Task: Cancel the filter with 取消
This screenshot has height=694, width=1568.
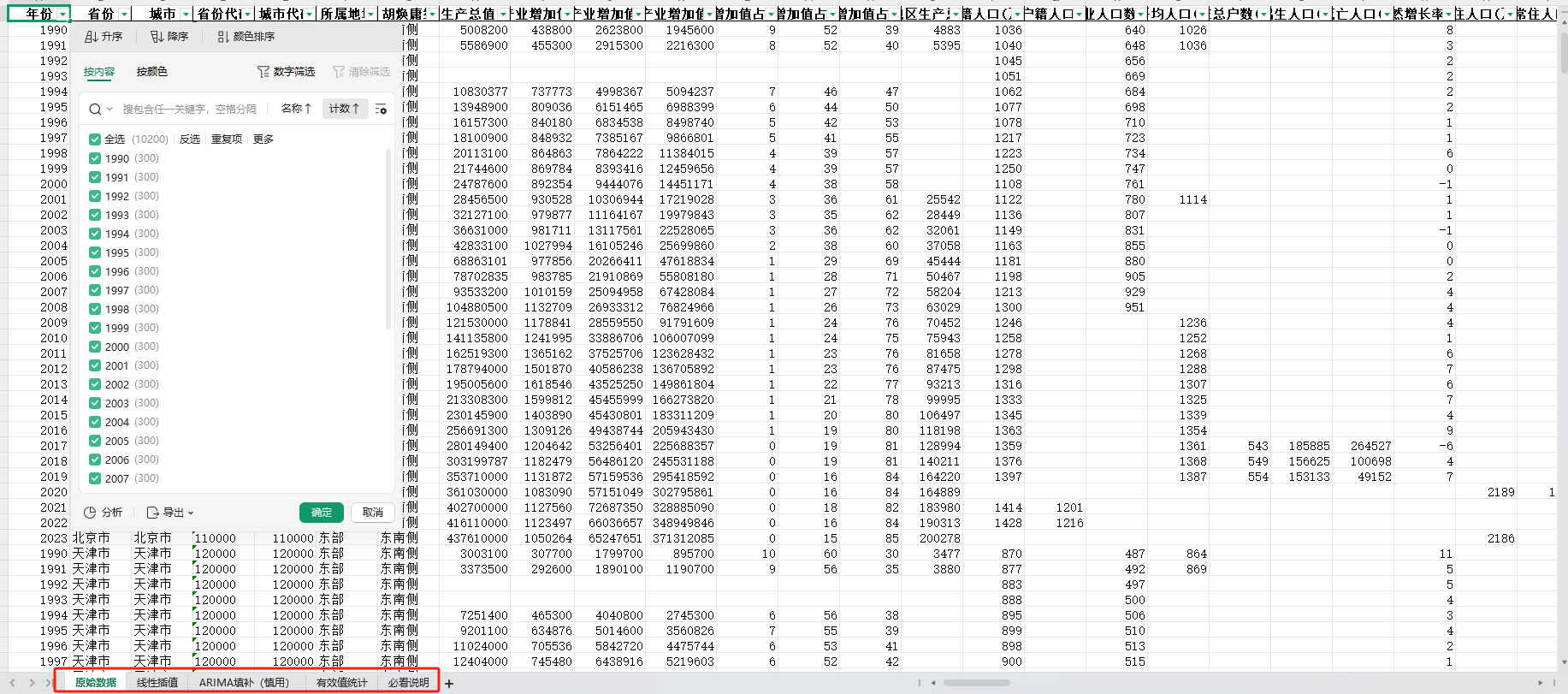Action: (373, 513)
